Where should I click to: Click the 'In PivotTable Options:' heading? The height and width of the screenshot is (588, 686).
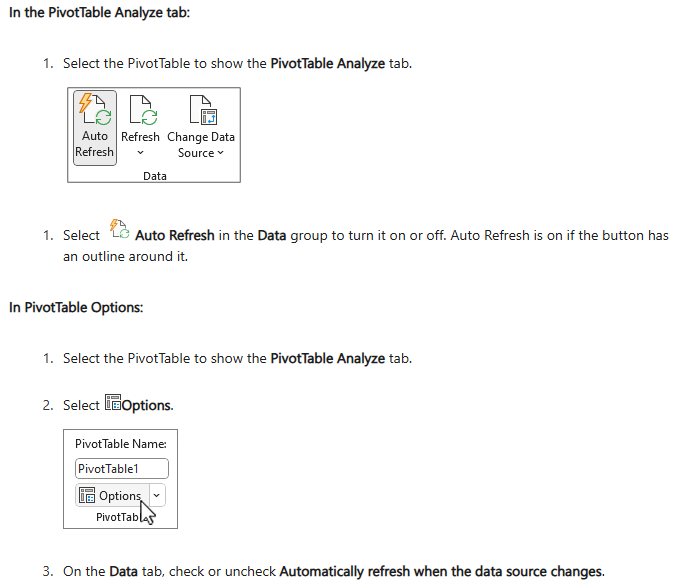tap(76, 308)
